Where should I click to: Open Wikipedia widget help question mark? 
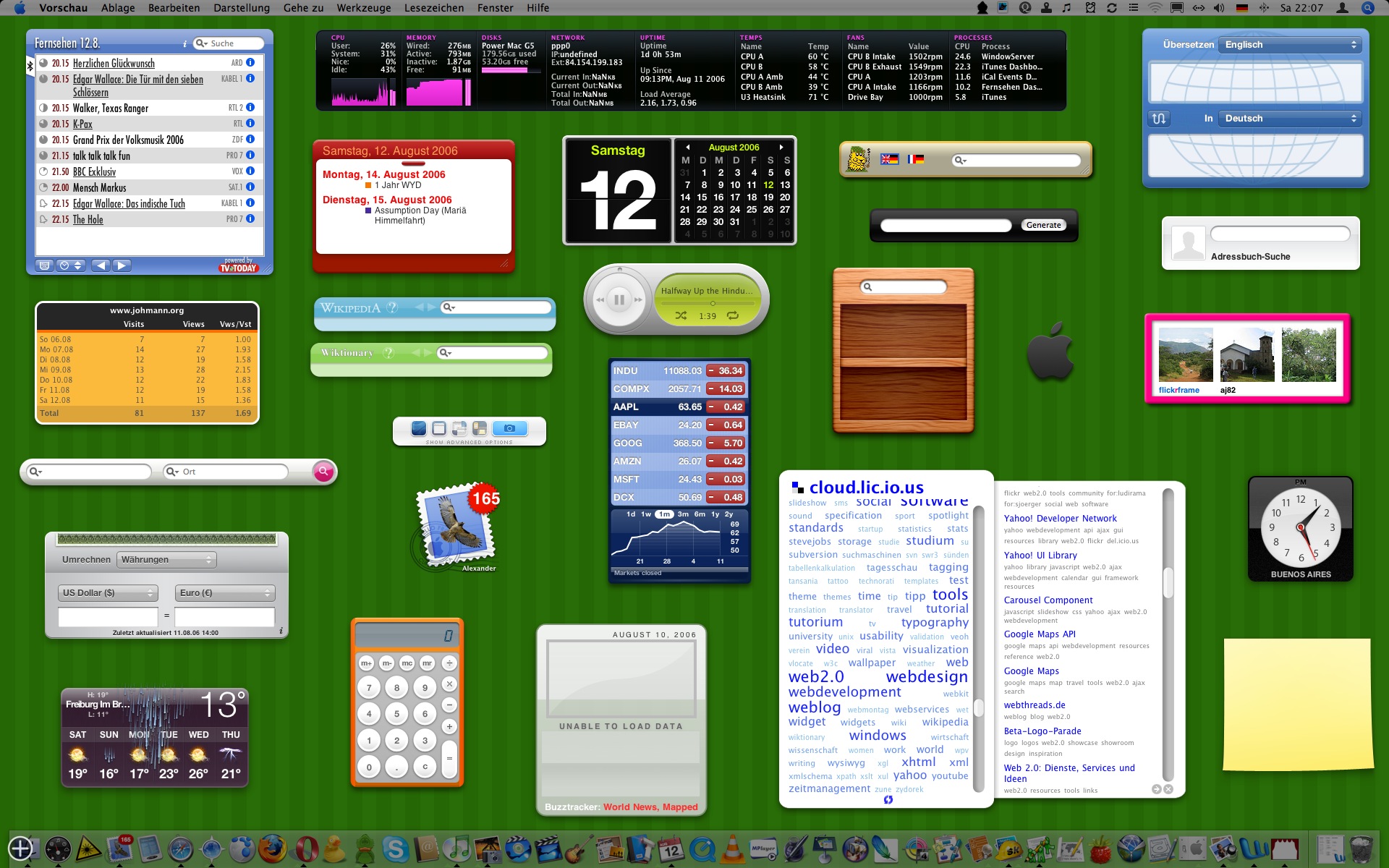coord(392,307)
